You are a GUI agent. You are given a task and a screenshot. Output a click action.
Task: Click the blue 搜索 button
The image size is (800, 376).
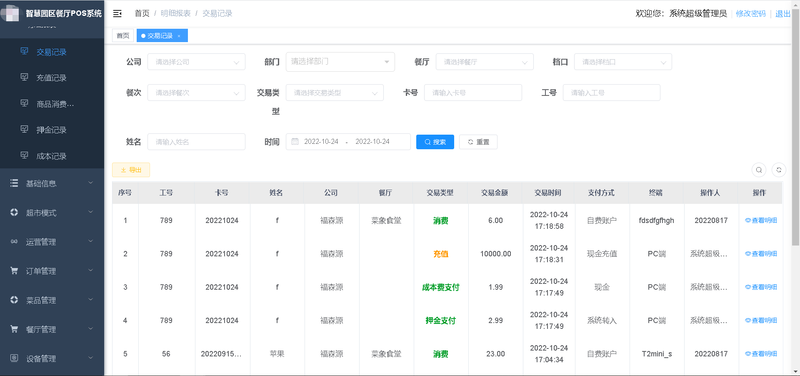point(435,142)
